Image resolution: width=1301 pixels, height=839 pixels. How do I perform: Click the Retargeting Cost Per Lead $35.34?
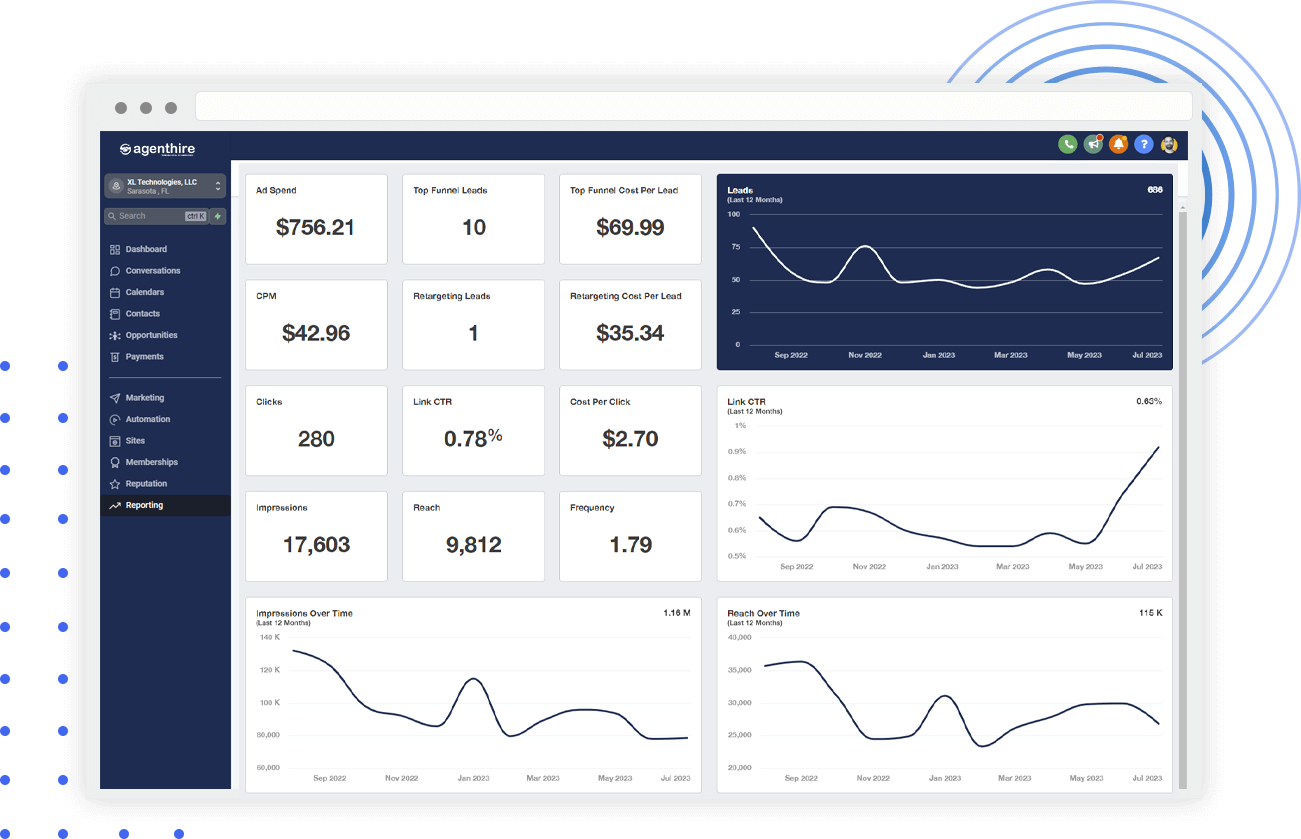pos(630,333)
